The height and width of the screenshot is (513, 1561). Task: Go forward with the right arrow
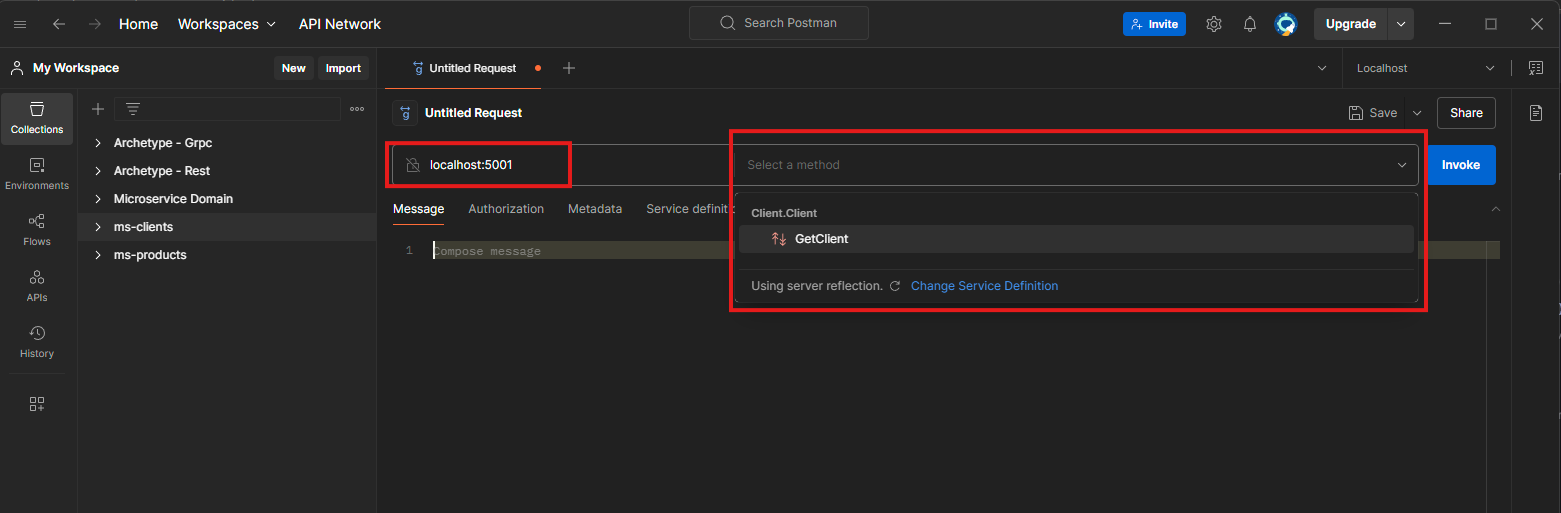point(95,24)
